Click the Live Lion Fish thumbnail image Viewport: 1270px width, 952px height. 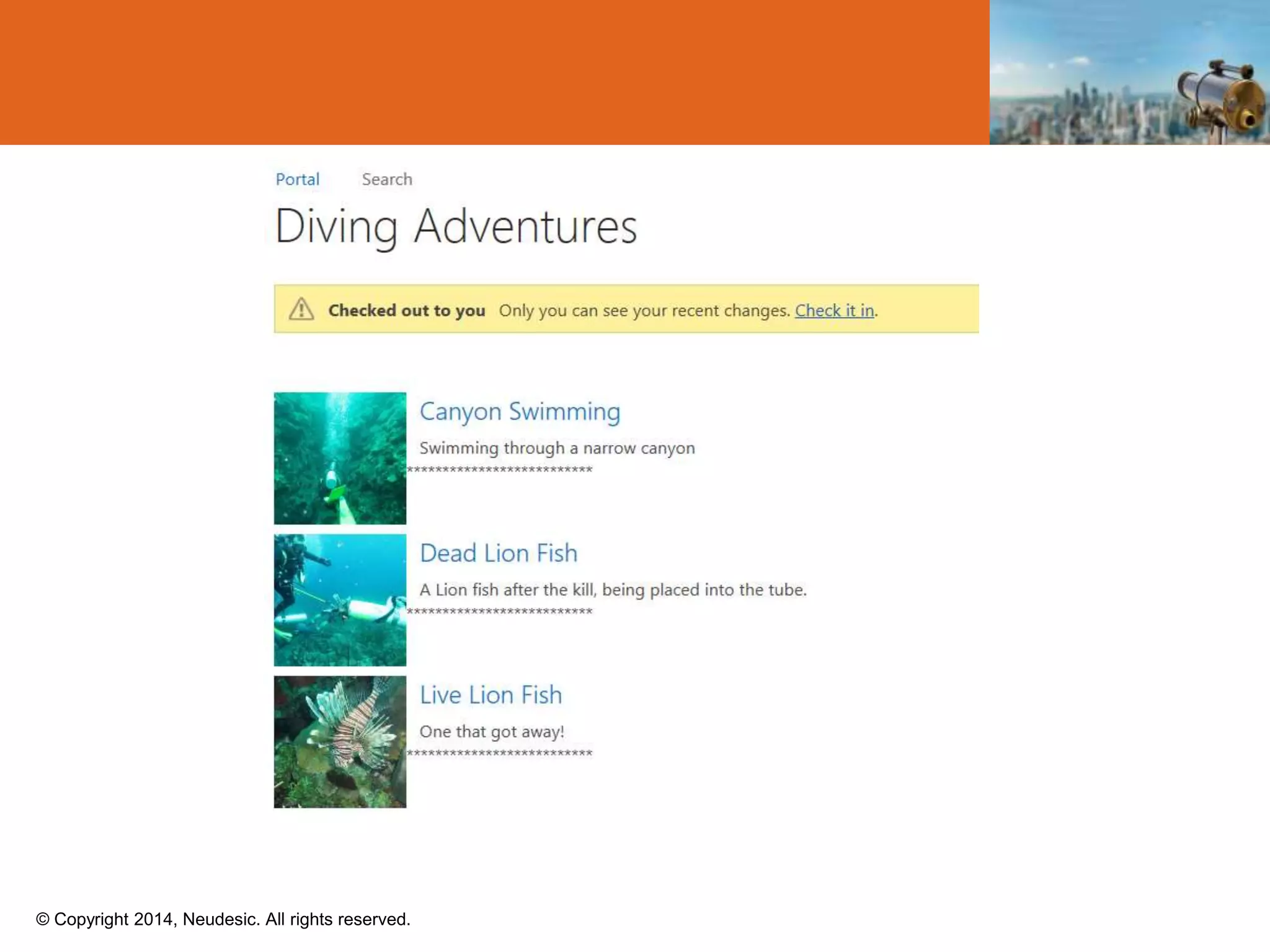pos(340,742)
